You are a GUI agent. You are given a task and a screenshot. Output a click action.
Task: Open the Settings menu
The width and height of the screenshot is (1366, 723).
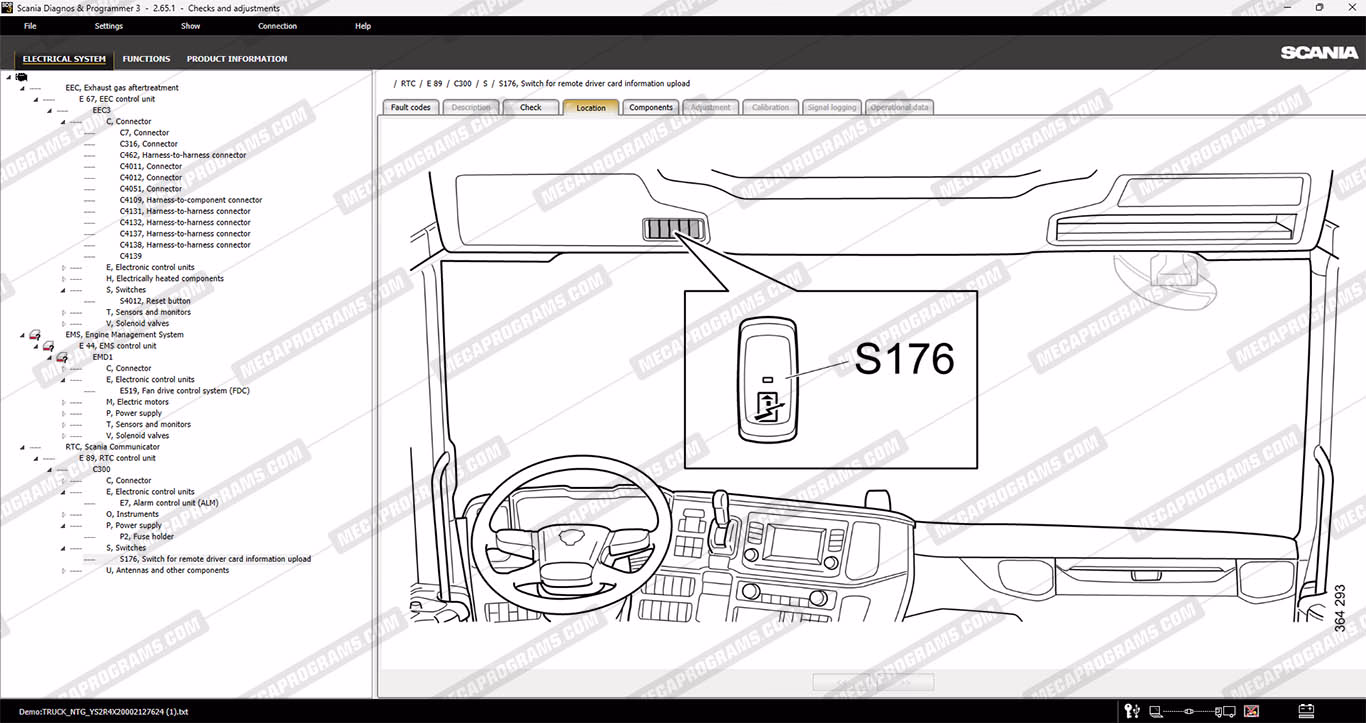click(109, 26)
